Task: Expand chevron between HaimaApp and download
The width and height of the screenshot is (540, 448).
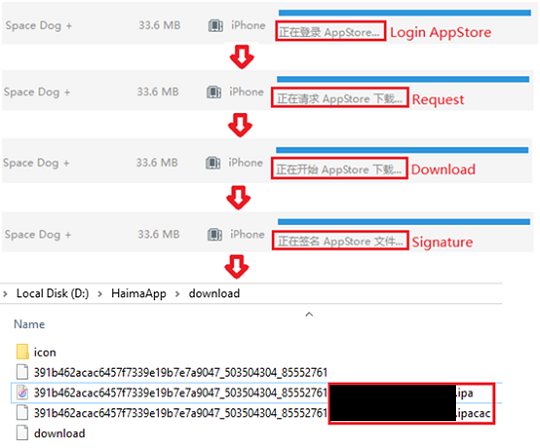Action: point(177,294)
